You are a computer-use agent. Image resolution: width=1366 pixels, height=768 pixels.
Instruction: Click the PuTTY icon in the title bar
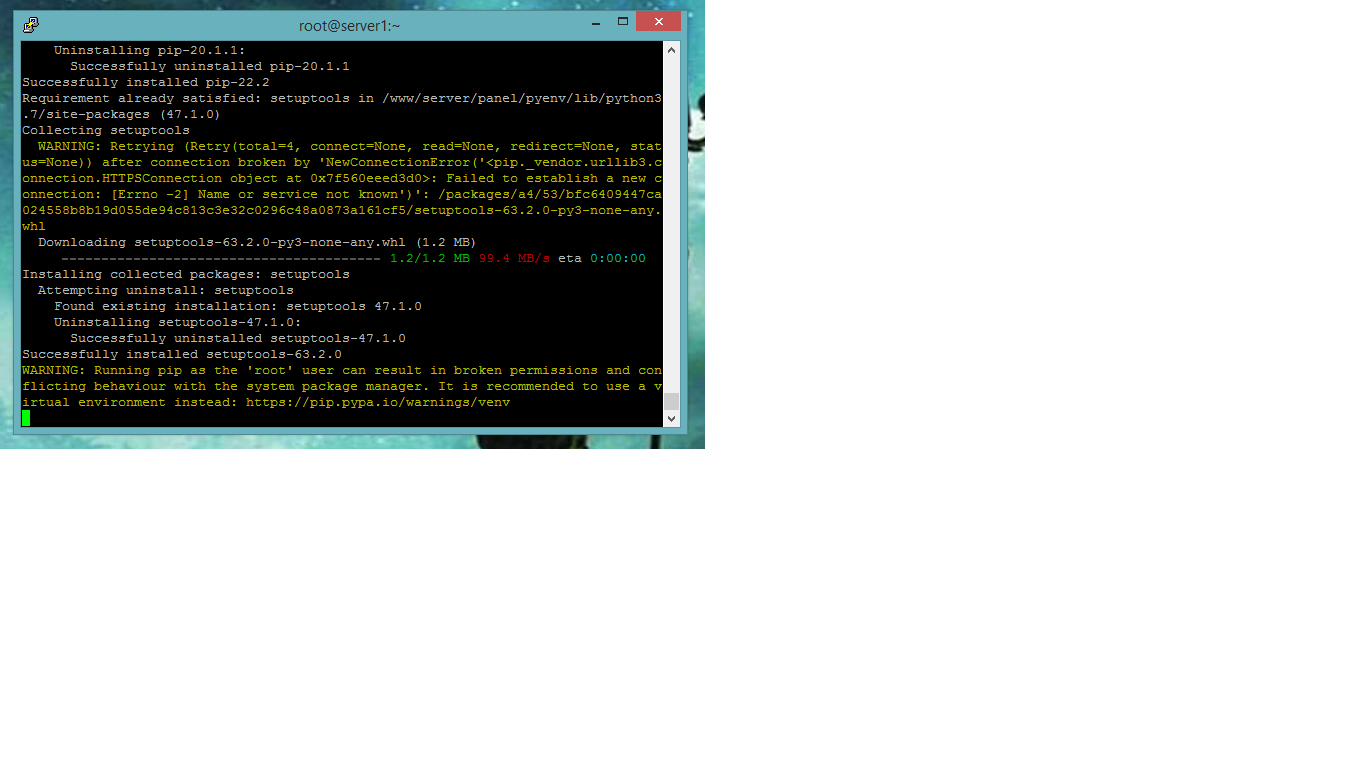pos(31,25)
